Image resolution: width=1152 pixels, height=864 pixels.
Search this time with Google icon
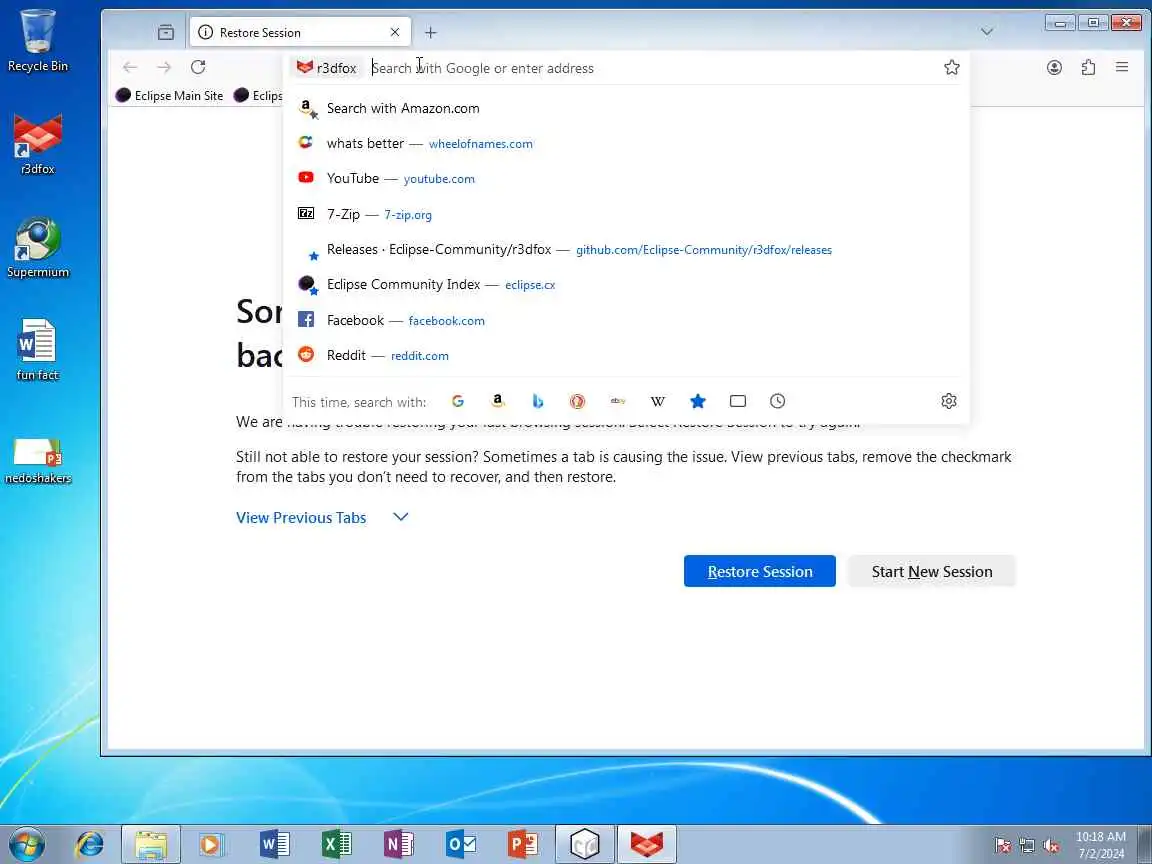pos(458,401)
